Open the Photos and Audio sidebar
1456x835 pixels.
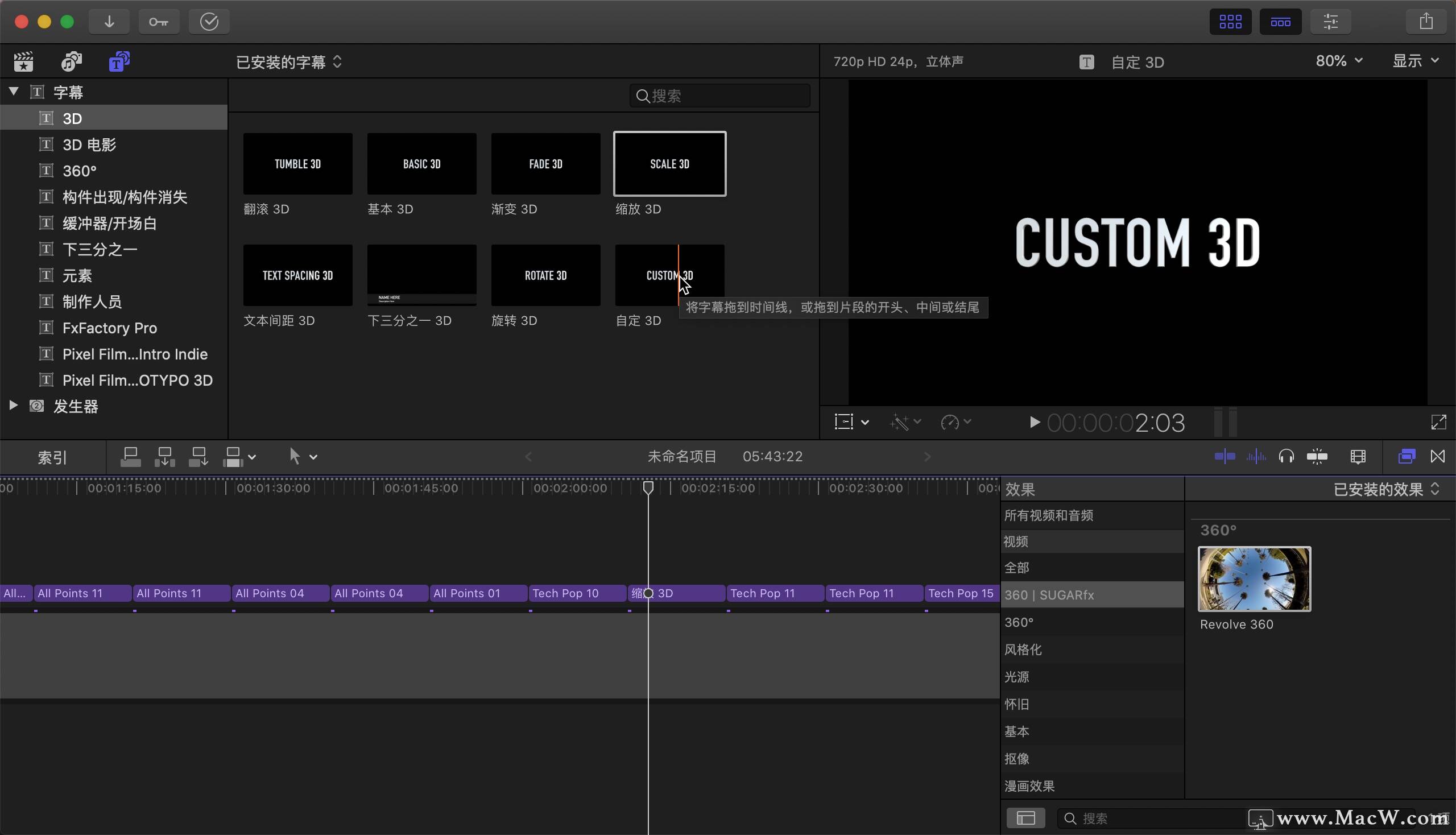[x=71, y=61]
